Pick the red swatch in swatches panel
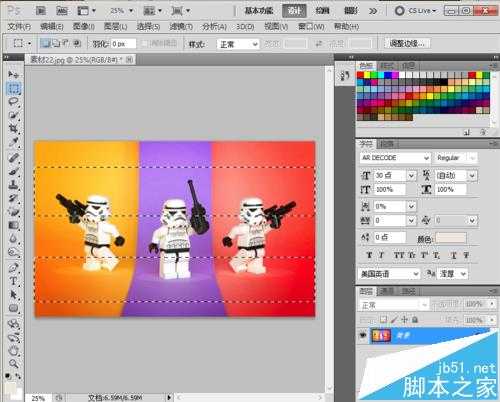The image size is (500, 402). click(360, 75)
